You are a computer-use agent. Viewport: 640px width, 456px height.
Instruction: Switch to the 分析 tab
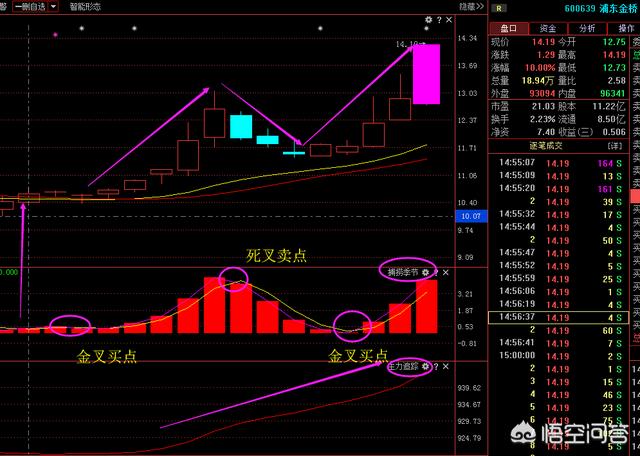[587, 28]
